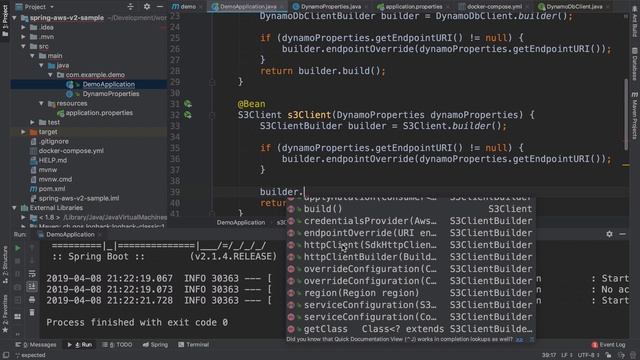Open the Terminal tool window

click(x=193, y=345)
